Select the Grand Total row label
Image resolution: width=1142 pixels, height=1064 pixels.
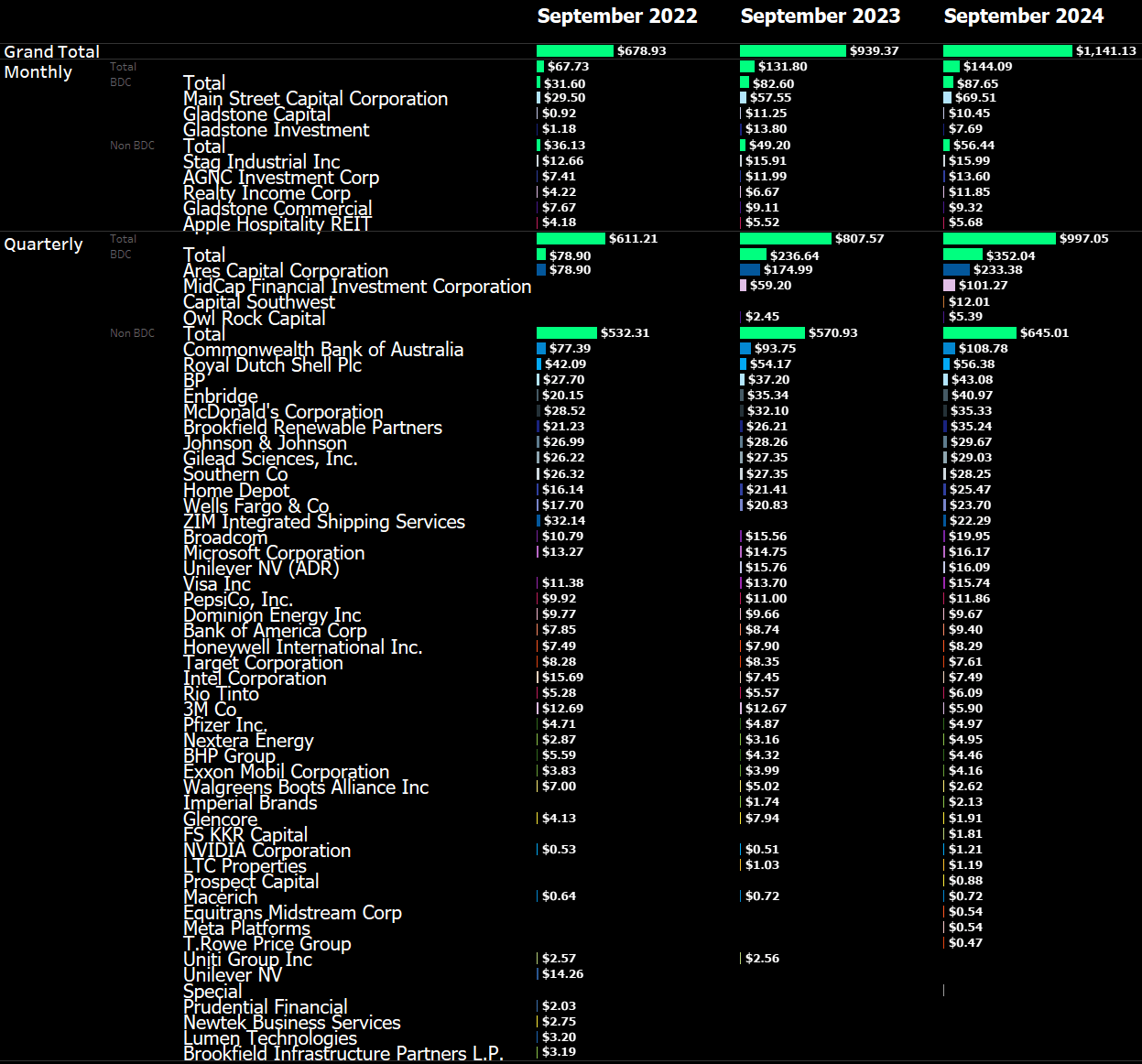(x=51, y=51)
